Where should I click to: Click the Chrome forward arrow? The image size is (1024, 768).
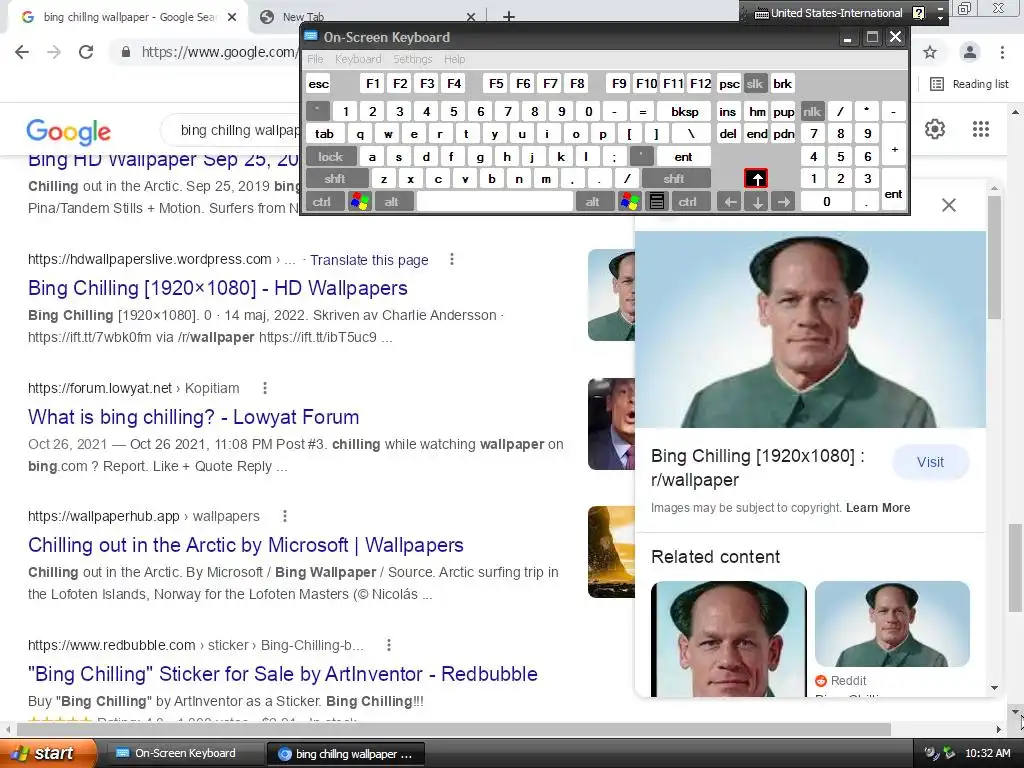tap(54, 52)
